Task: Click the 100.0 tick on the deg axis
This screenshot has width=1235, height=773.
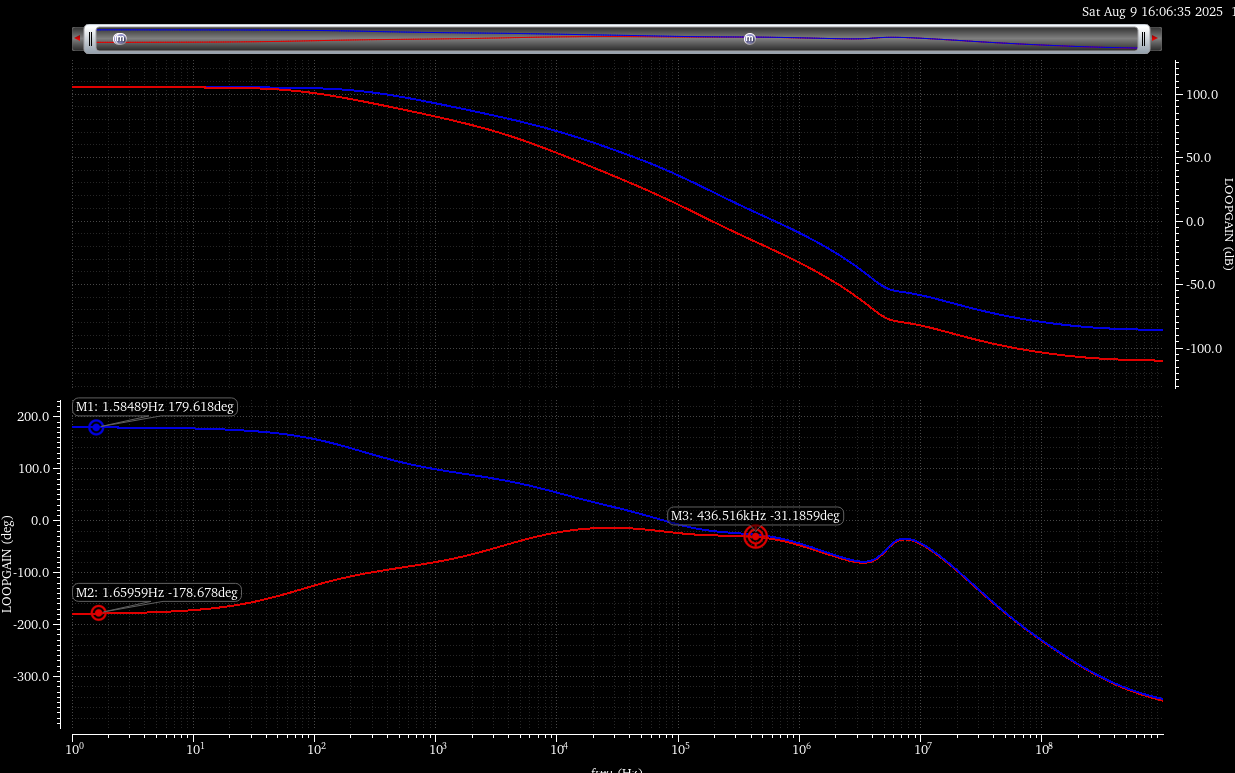Action: (x=34, y=468)
